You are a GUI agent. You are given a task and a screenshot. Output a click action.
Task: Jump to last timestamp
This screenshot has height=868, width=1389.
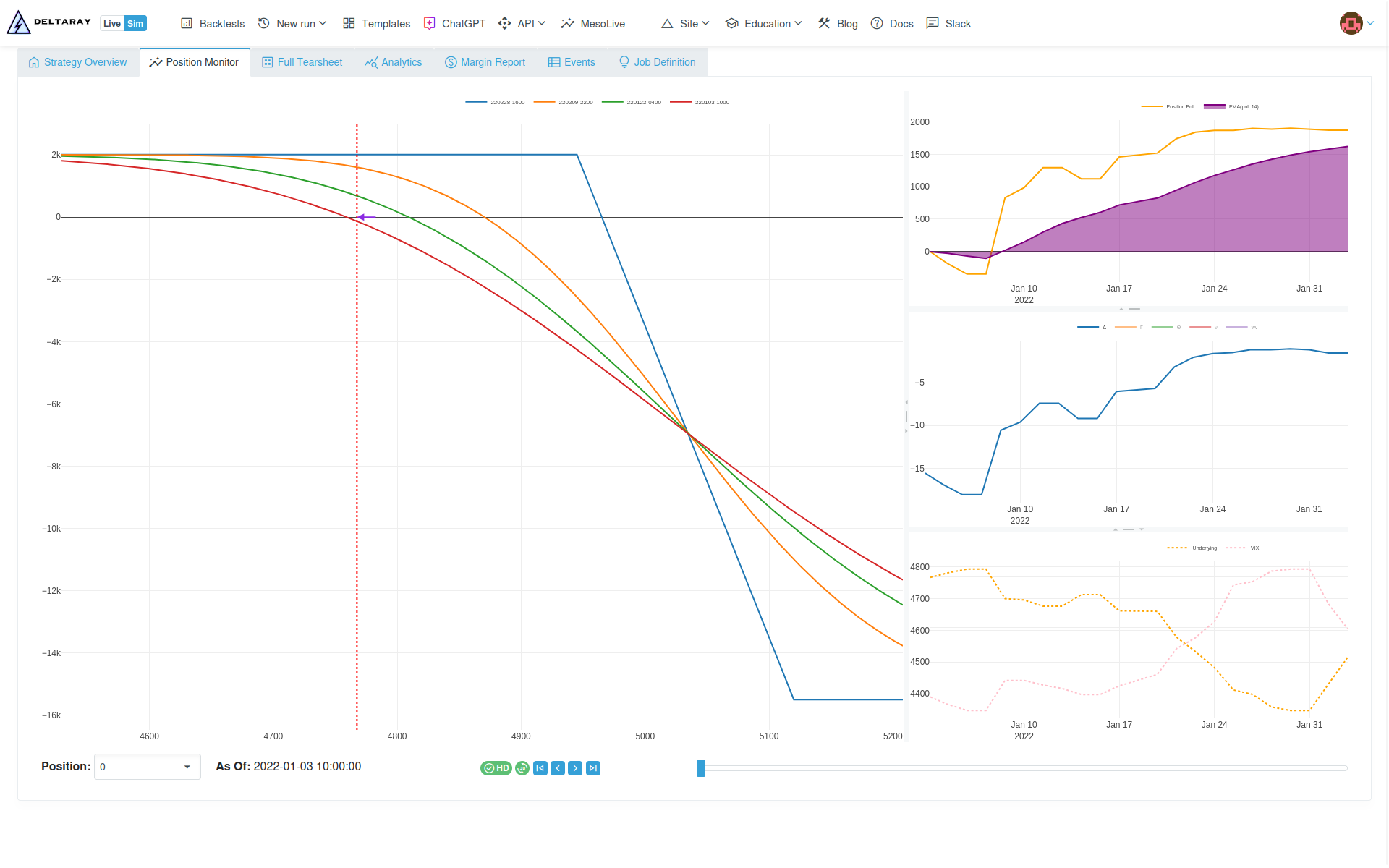[x=593, y=768]
